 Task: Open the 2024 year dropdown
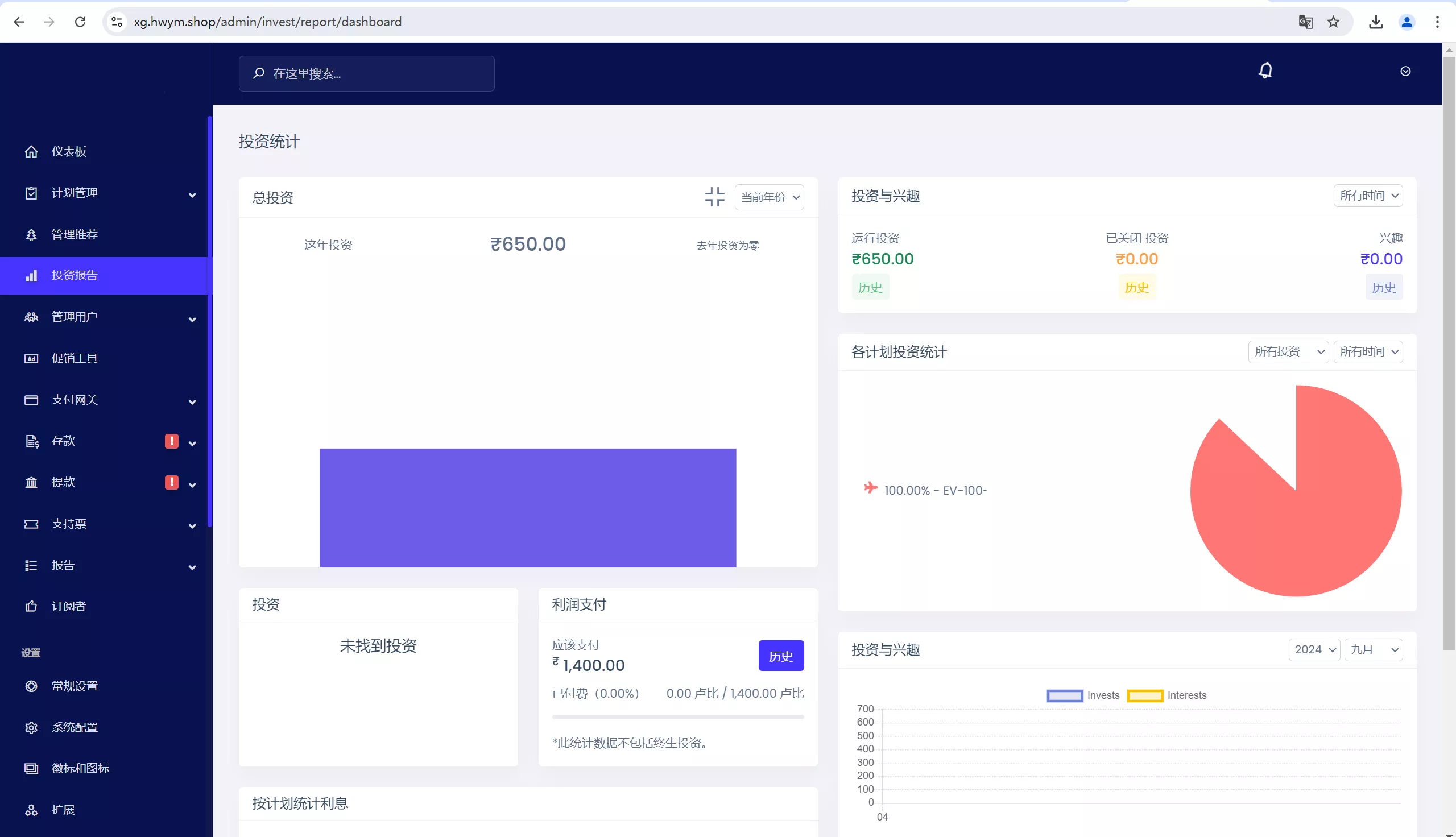tap(1313, 649)
